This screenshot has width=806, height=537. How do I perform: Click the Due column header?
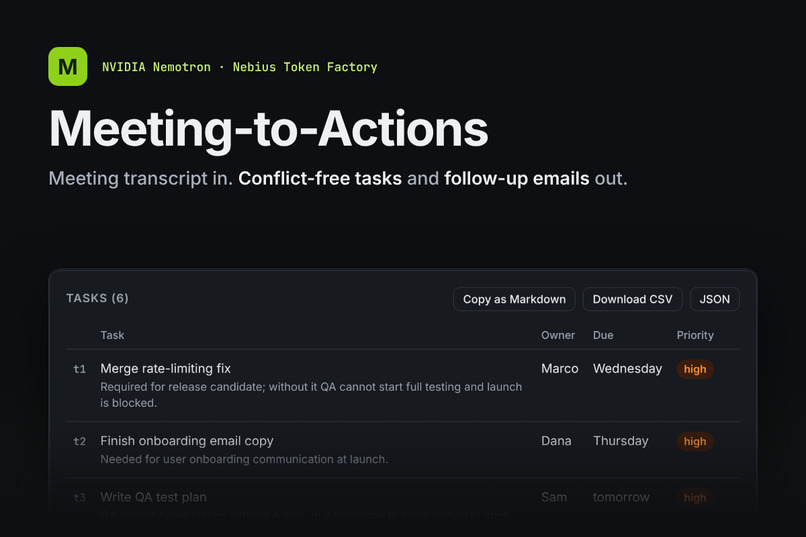click(x=603, y=335)
